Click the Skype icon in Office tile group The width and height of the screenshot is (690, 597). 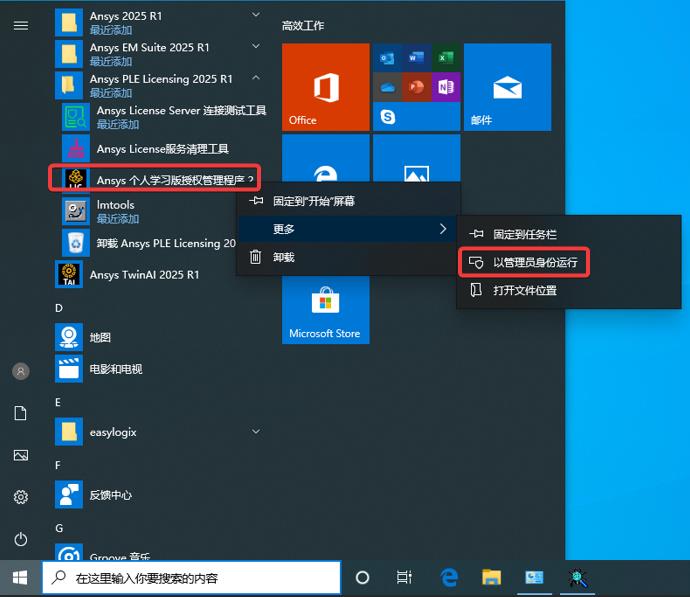coord(388,117)
